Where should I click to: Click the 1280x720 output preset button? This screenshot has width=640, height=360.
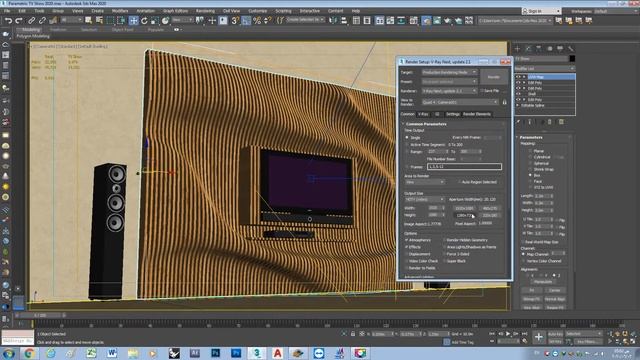click(x=464, y=215)
